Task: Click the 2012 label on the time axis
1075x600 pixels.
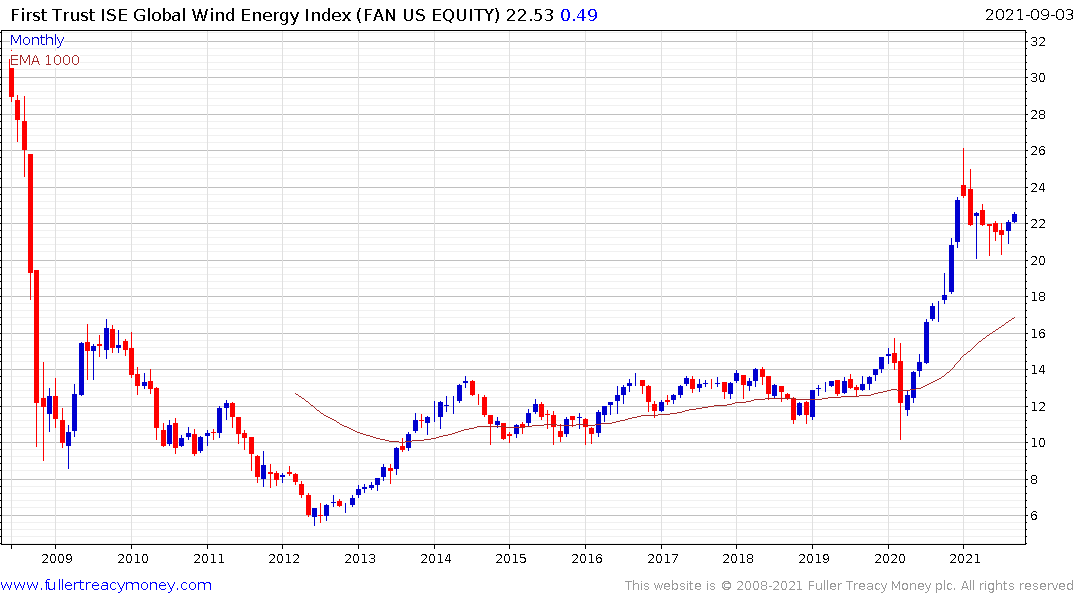Action: (x=285, y=558)
